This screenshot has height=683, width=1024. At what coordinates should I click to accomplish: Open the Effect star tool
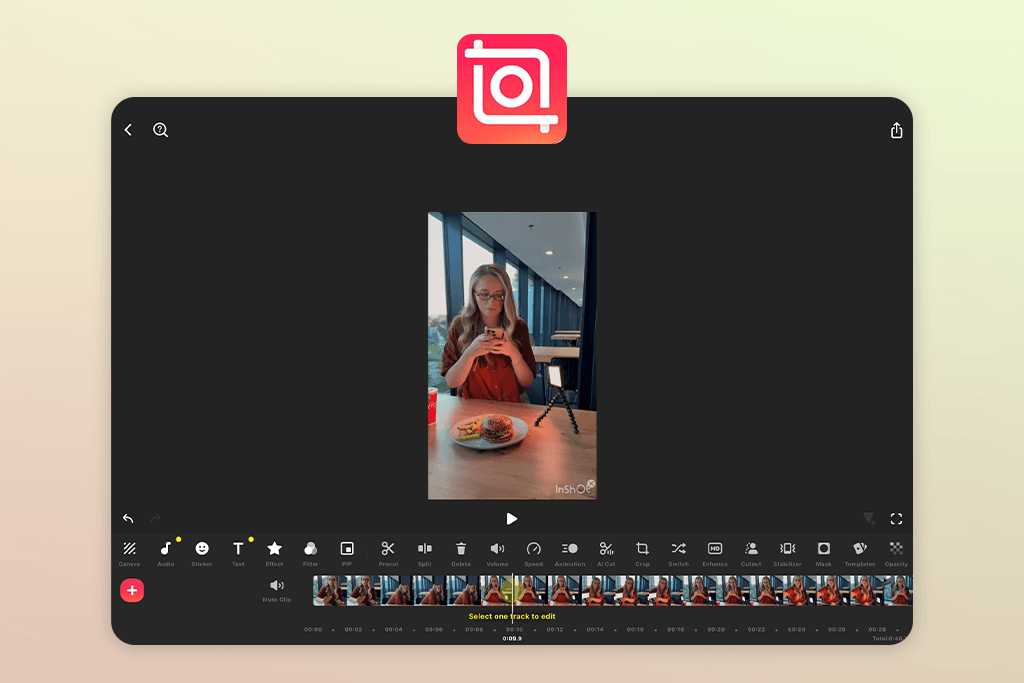pyautogui.click(x=274, y=553)
